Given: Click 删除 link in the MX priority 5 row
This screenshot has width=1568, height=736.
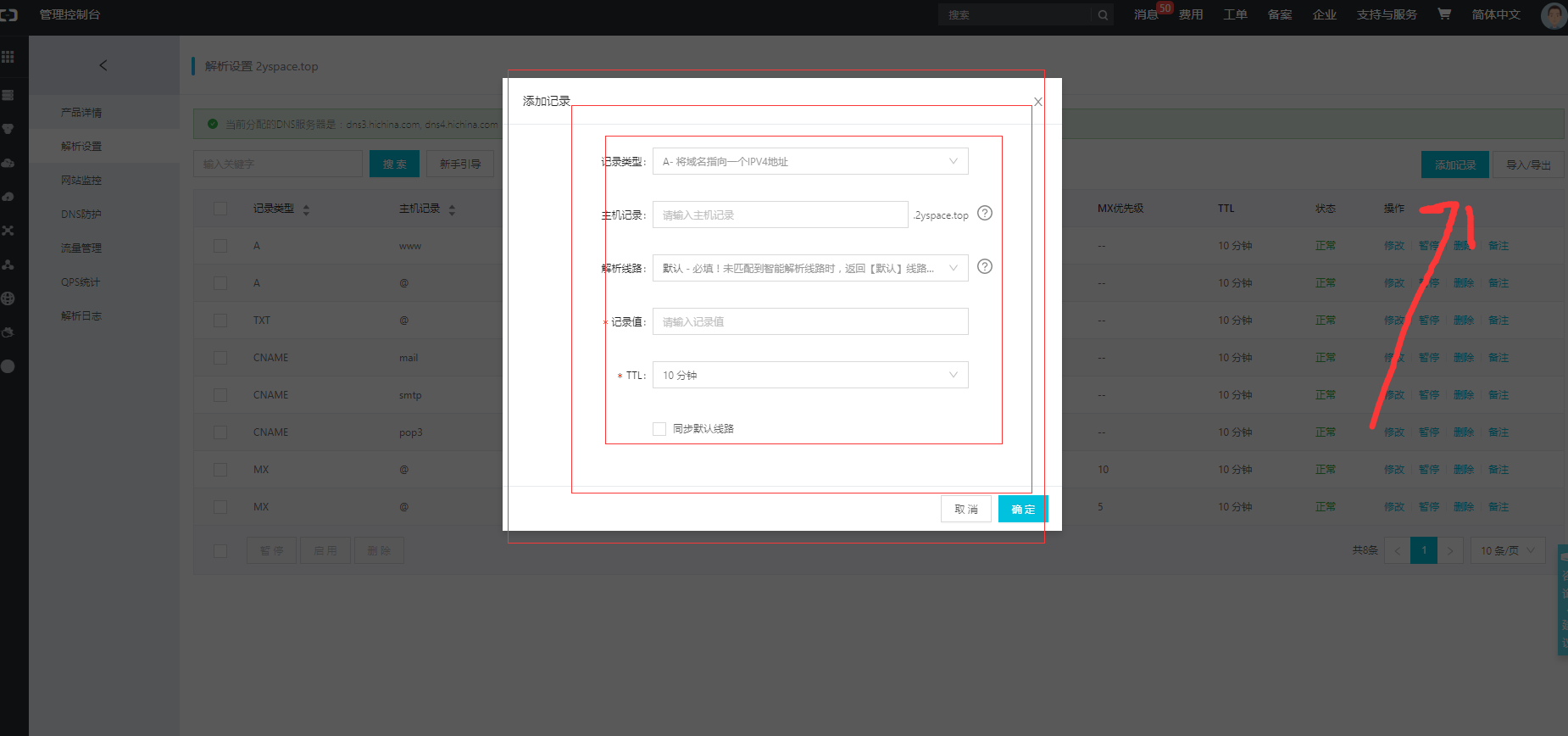Looking at the screenshot, I should coord(1464,507).
